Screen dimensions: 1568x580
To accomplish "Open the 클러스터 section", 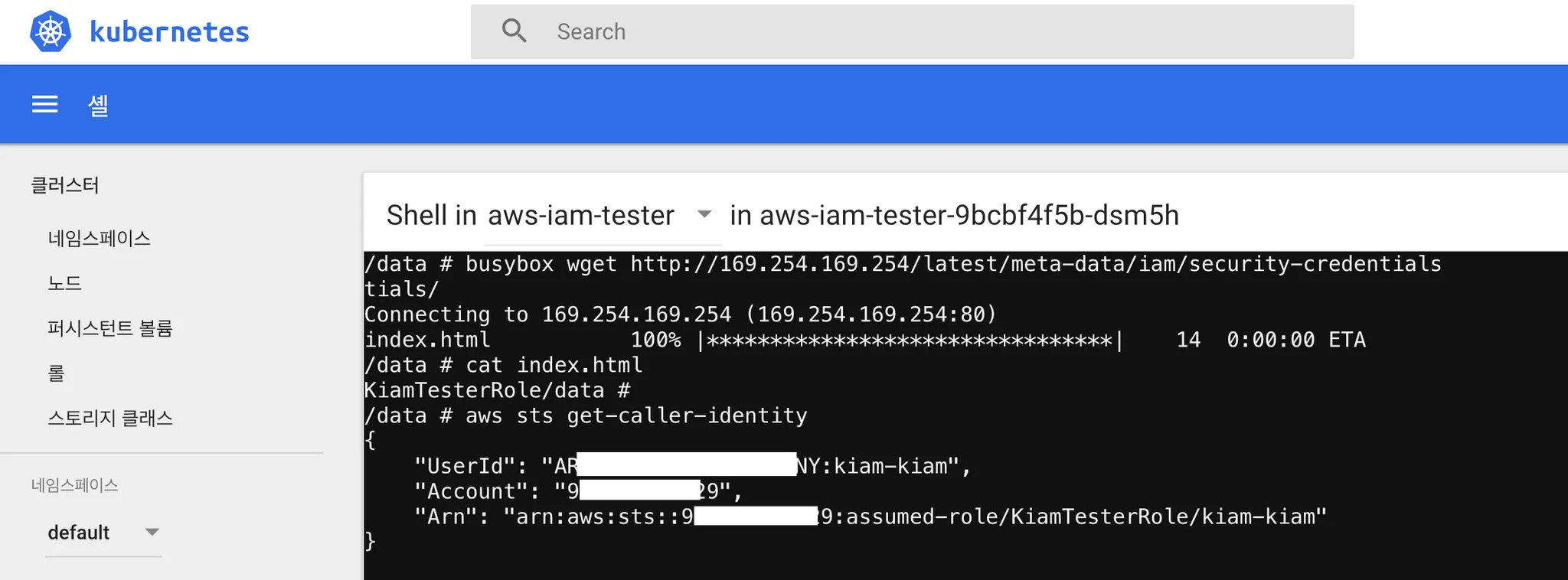I will tap(65, 185).
